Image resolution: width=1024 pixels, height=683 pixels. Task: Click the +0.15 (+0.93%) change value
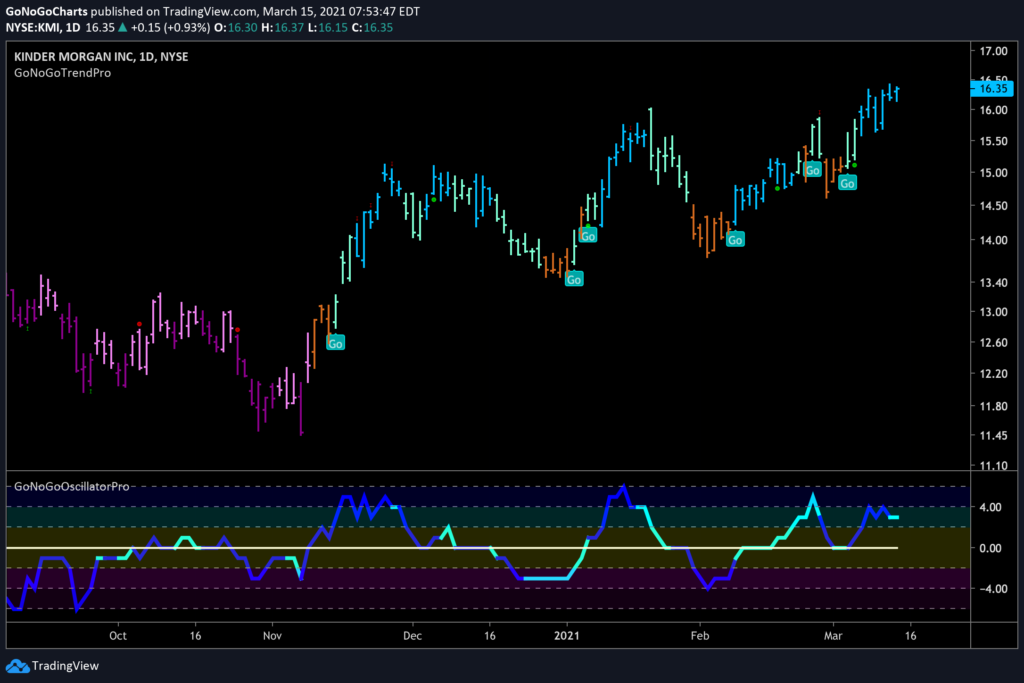click(170, 27)
